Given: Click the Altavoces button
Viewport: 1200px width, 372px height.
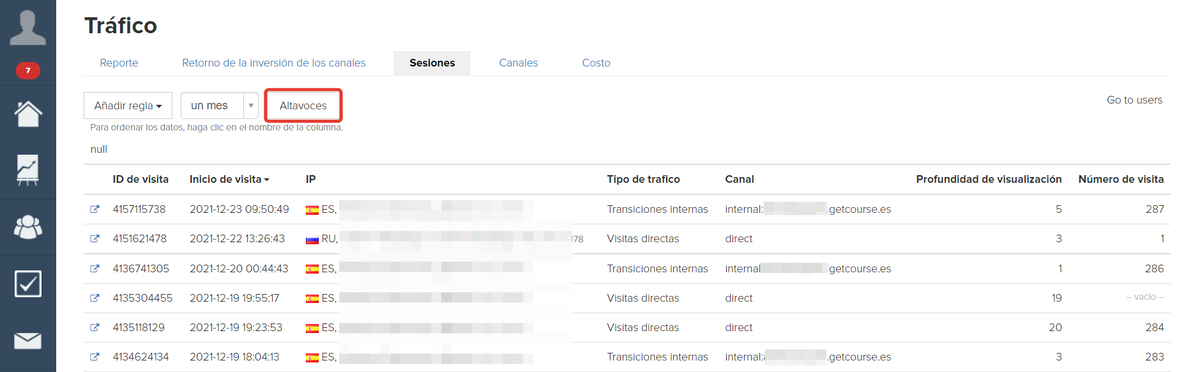Looking at the screenshot, I should (x=303, y=105).
